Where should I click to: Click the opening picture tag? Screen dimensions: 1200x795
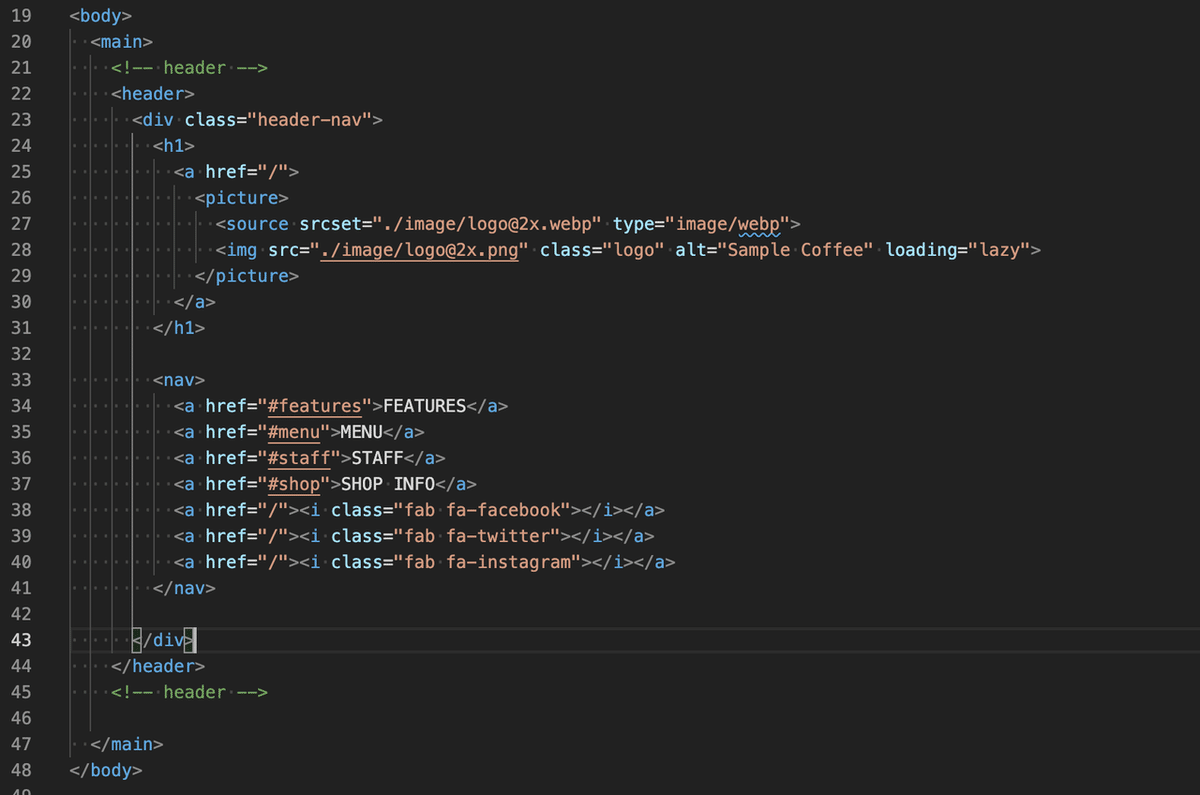[x=242, y=198]
